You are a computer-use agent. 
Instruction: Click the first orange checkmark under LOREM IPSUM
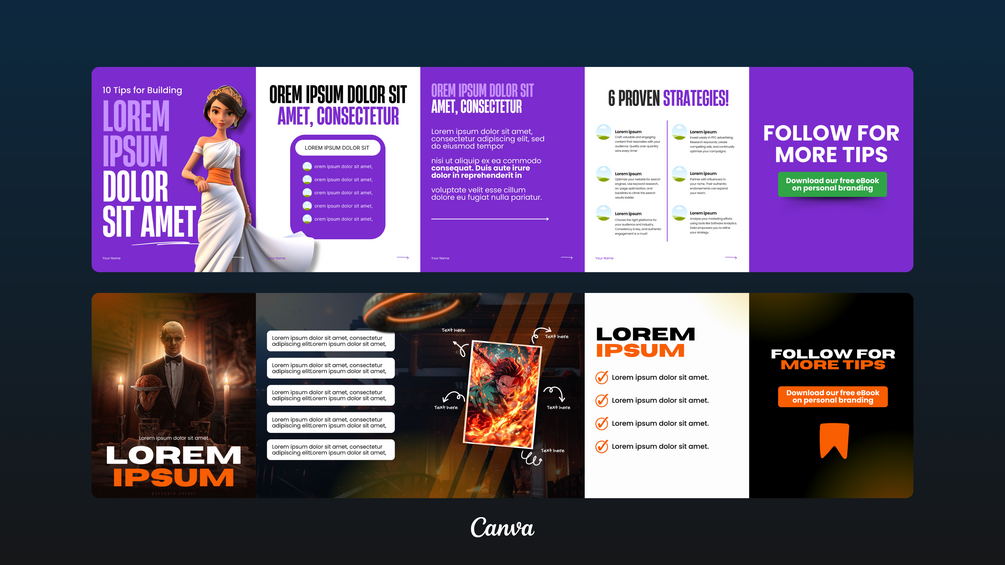tap(601, 377)
